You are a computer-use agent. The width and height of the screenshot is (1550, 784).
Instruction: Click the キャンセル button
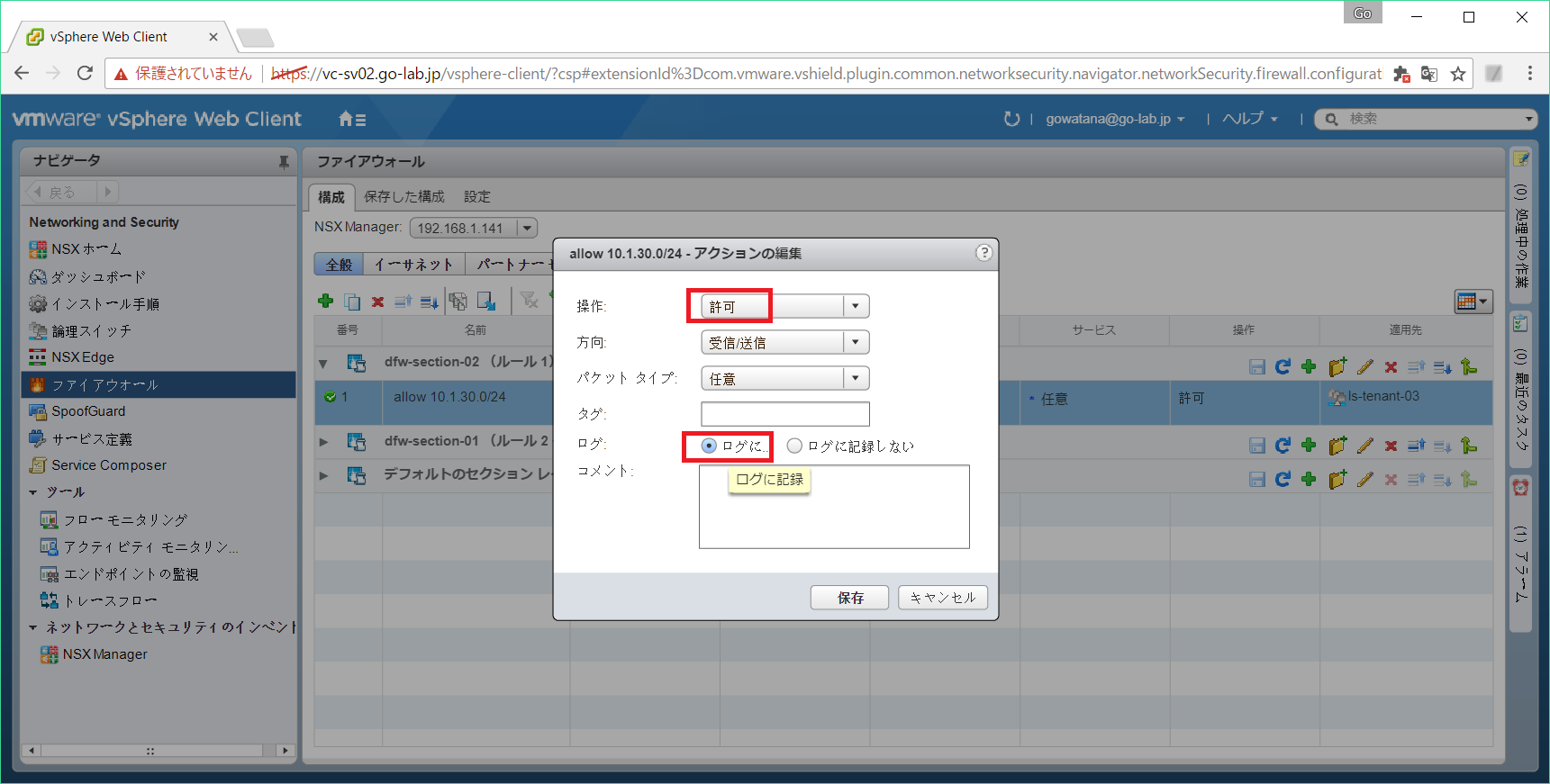coord(942,598)
